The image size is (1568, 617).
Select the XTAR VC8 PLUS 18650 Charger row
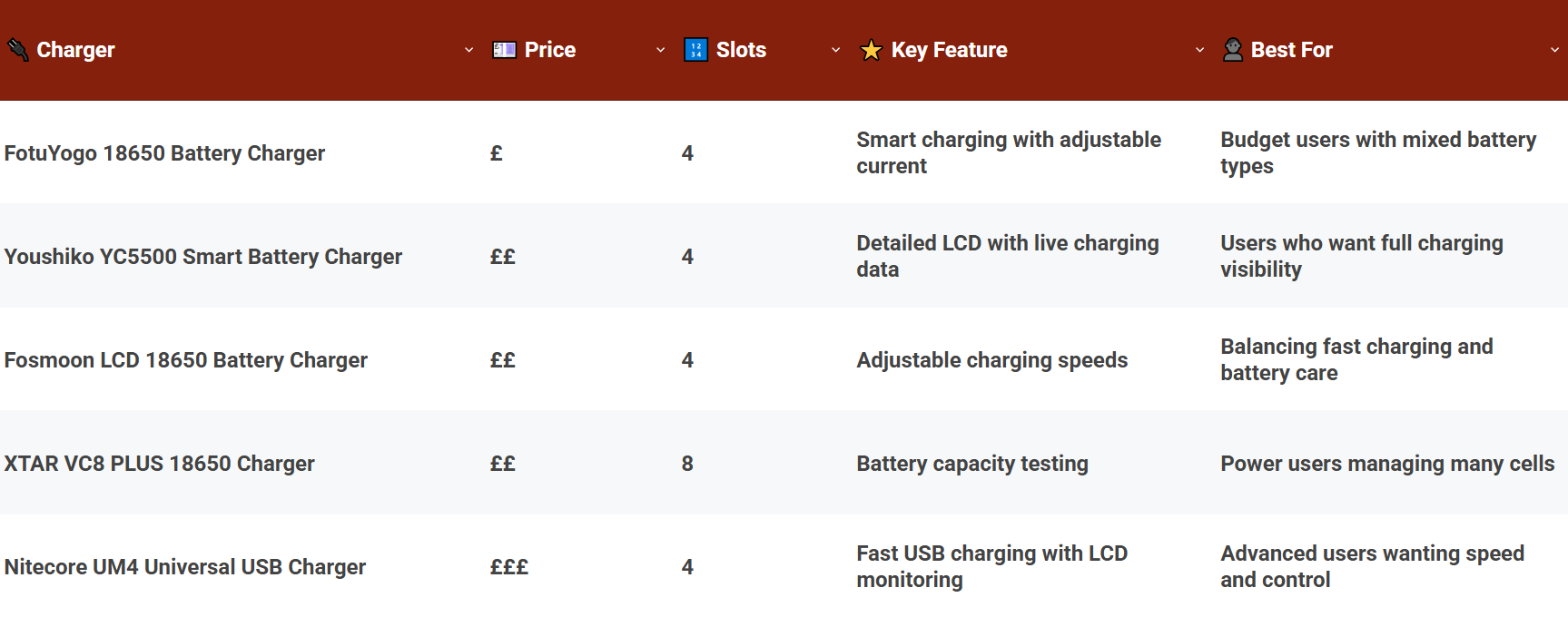[160, 464]
